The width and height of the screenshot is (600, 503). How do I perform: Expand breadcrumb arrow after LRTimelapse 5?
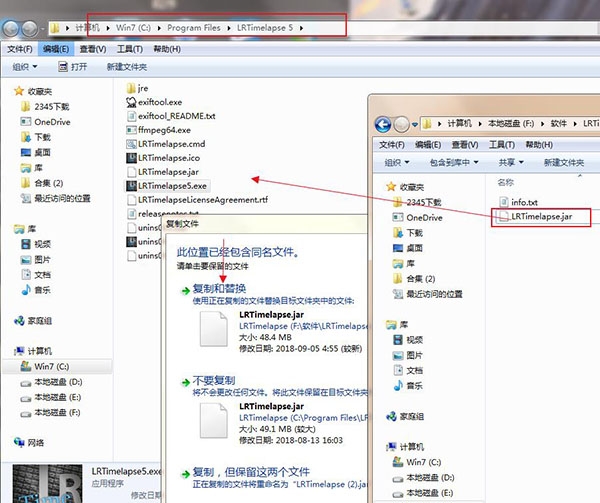[302, 28]
